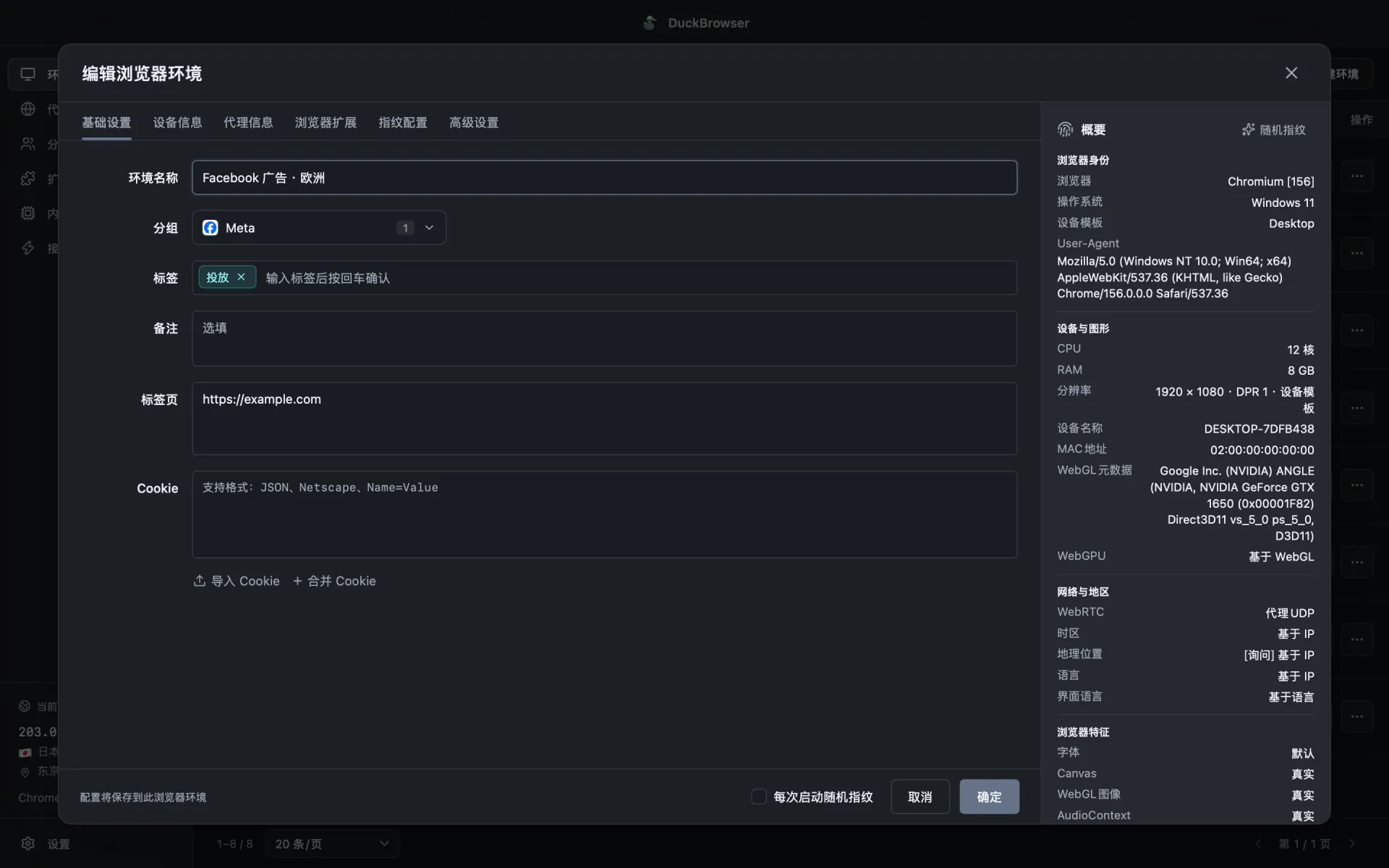Click the upload icon for 导入 Cookie

200,581
